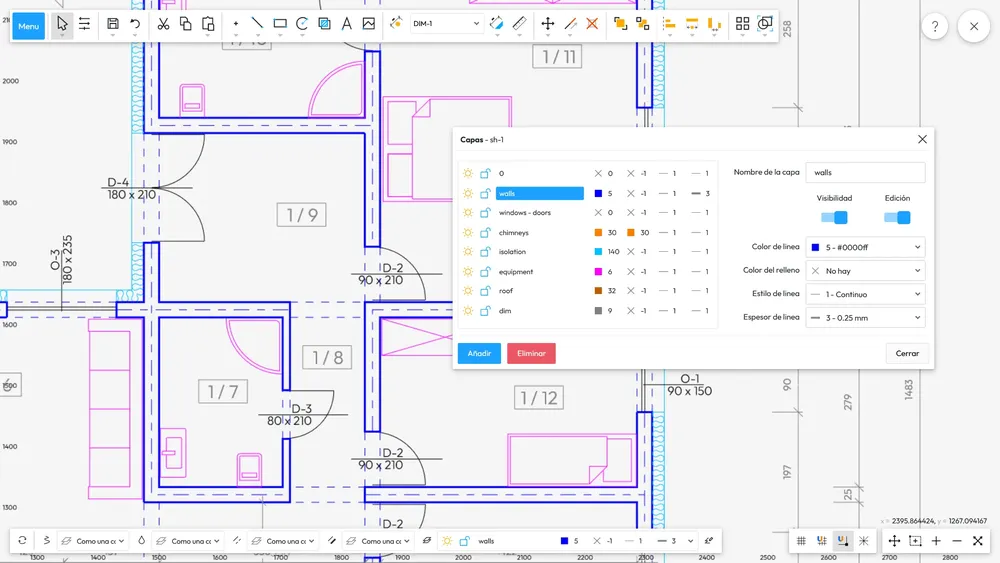This screenshot has height=563, width=1000.
Task: Activate the text tool in toolbar
Action: click(347, 24)
